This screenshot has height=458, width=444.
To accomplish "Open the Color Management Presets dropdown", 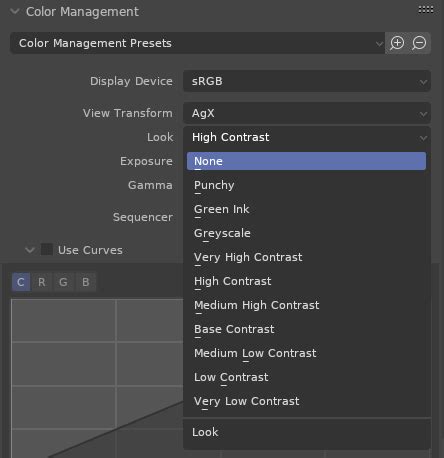I will point(198,43).
